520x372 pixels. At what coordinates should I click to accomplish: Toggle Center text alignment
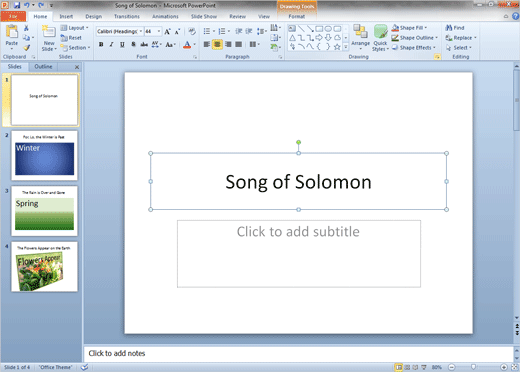(217, 44)
